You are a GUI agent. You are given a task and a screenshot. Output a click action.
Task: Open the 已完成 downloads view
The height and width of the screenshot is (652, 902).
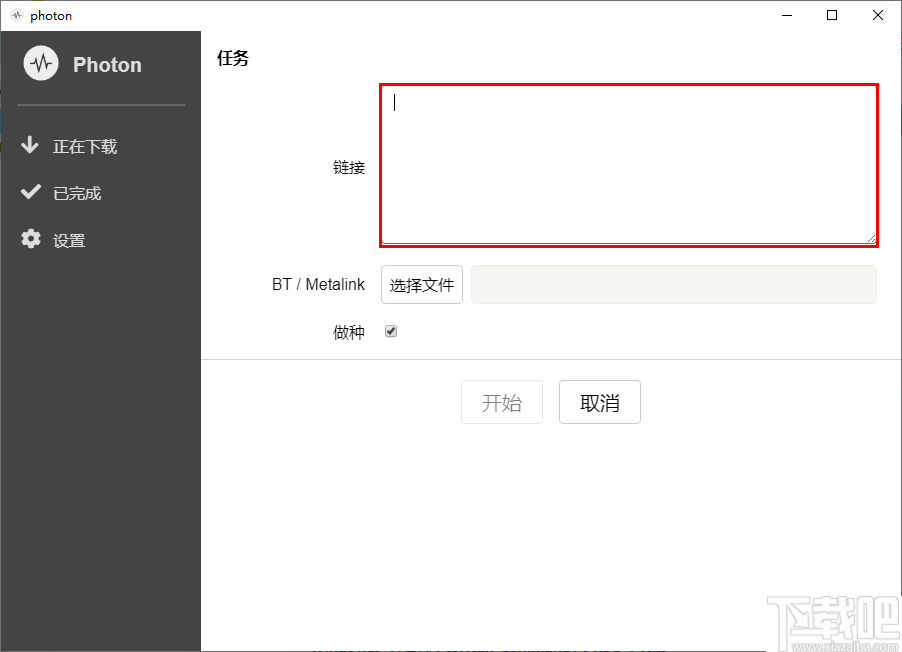tap(70, 192)
